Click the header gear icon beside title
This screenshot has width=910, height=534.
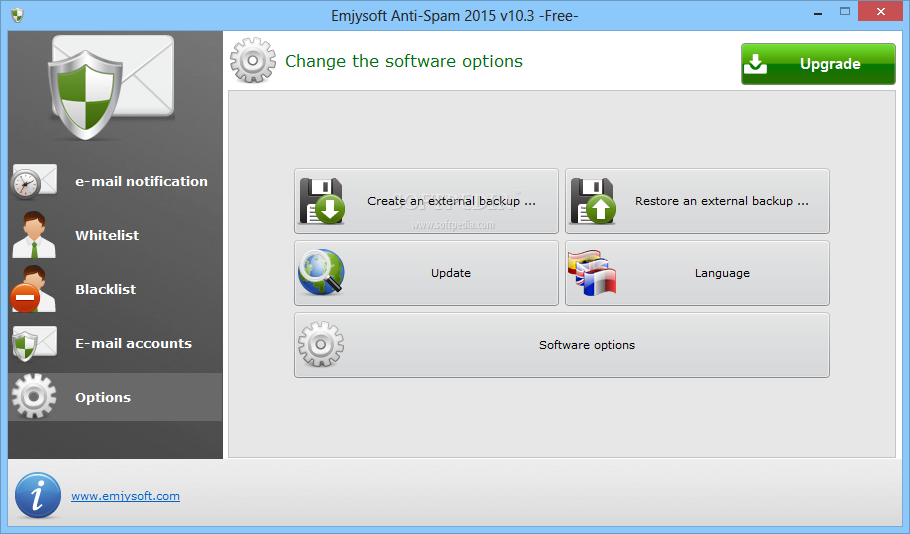tap(253, 60)
